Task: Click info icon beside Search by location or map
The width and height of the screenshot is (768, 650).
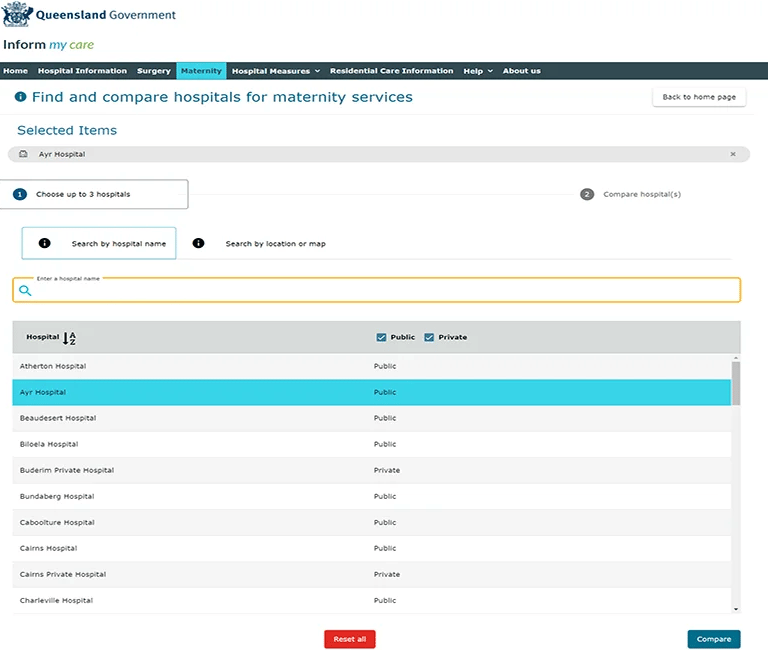Action: click(198, 243)
